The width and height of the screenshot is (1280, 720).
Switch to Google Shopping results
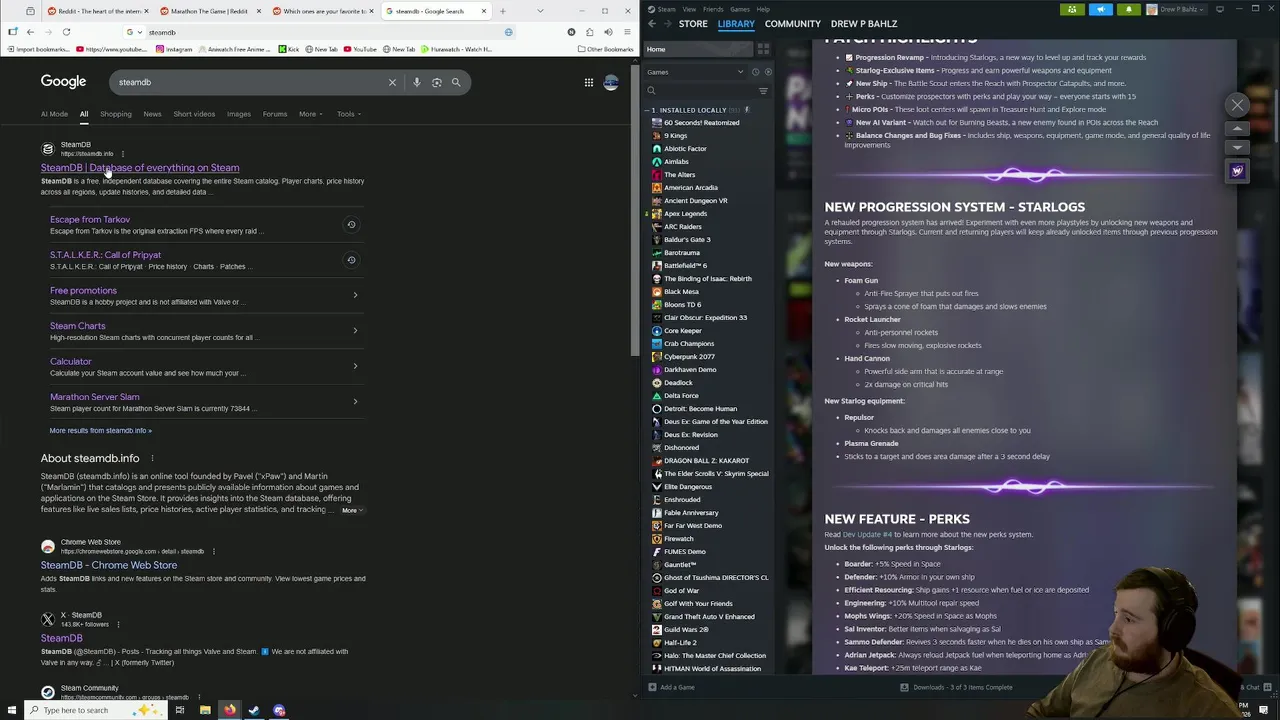(x=115, y=114)
